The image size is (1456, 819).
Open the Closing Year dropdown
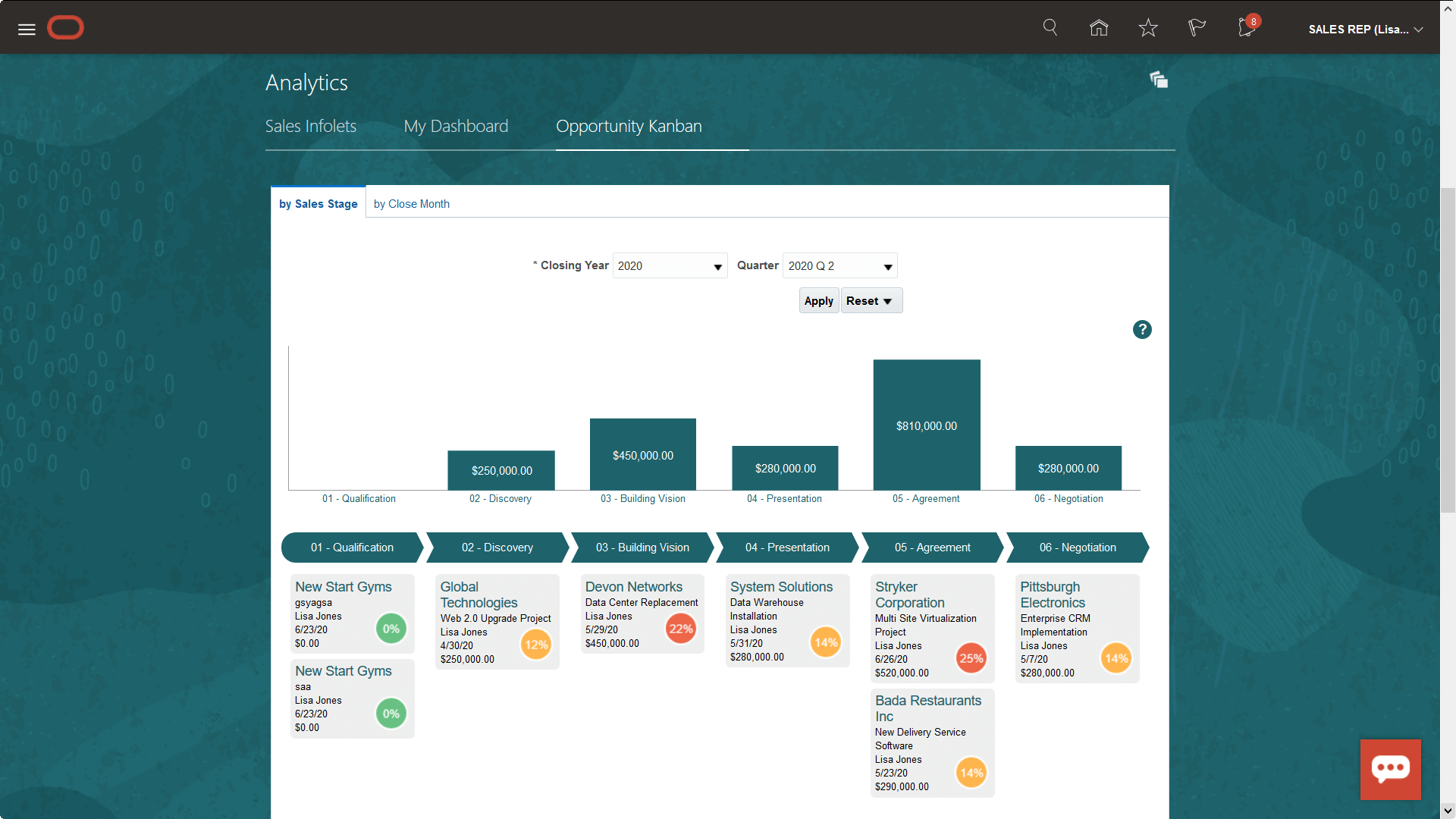tap(716, 265)
